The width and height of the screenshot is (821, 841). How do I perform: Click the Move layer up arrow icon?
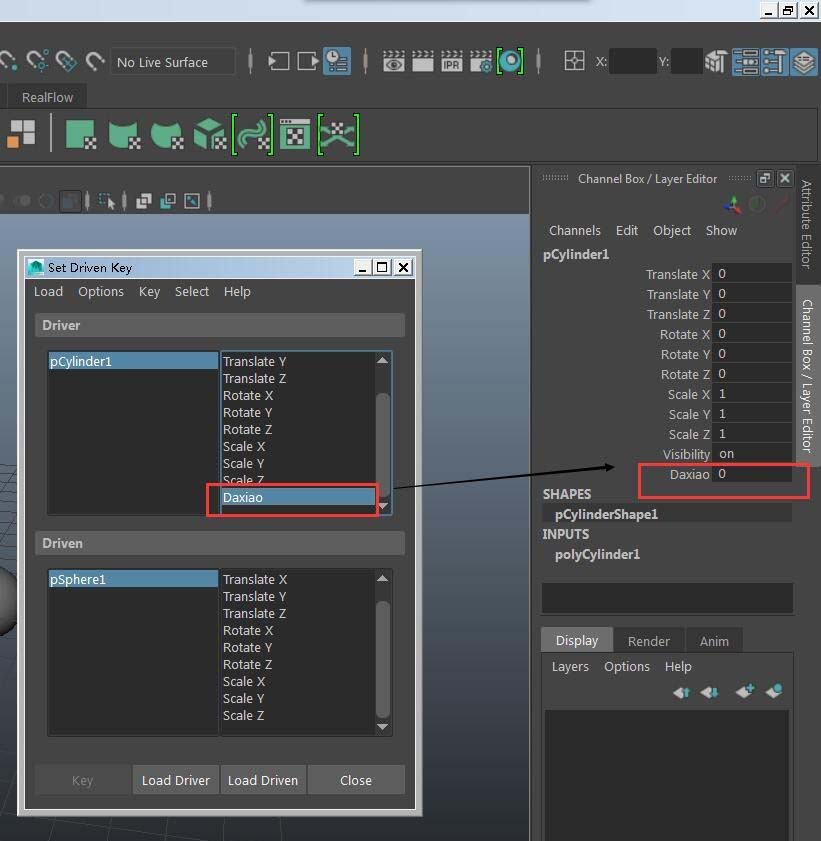[x=681, y=692]
